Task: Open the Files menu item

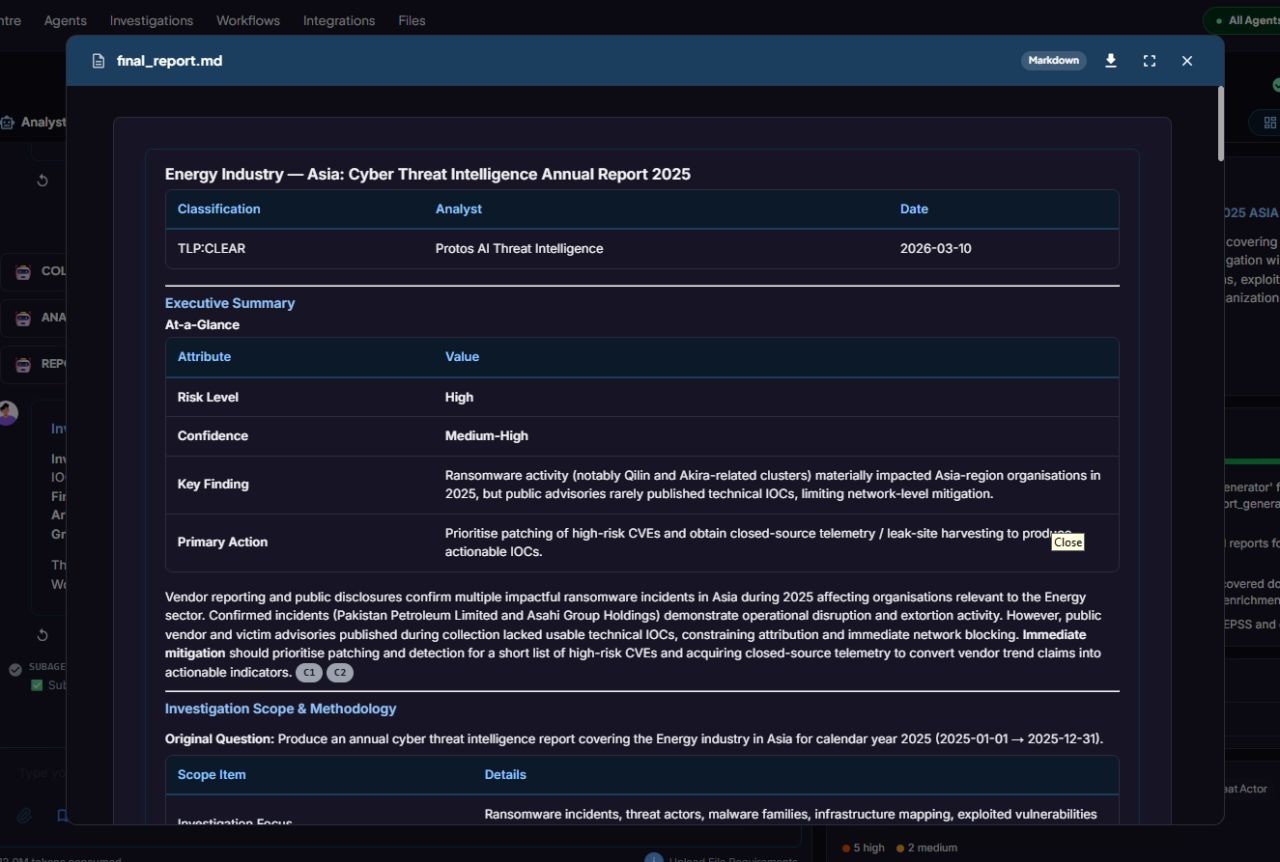Action: [411, 20]
